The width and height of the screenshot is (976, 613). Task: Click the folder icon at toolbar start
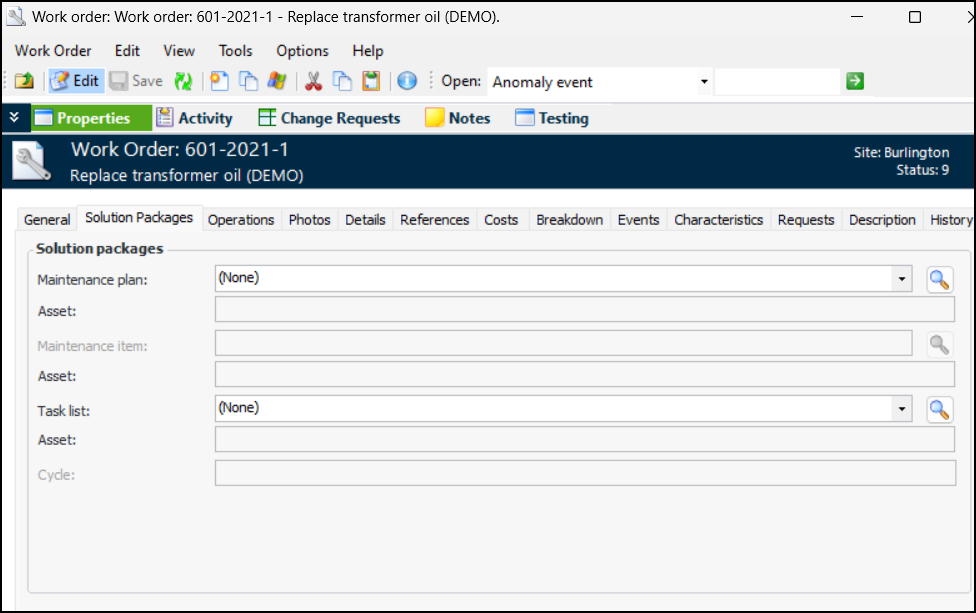tap(24, 82)
